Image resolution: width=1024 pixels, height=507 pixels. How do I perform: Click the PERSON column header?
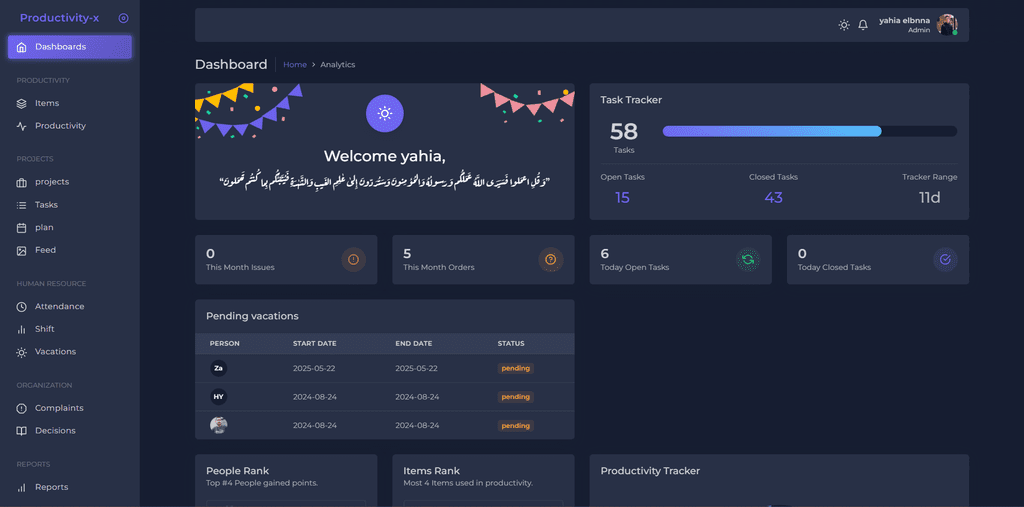click(x=225, y=344)
